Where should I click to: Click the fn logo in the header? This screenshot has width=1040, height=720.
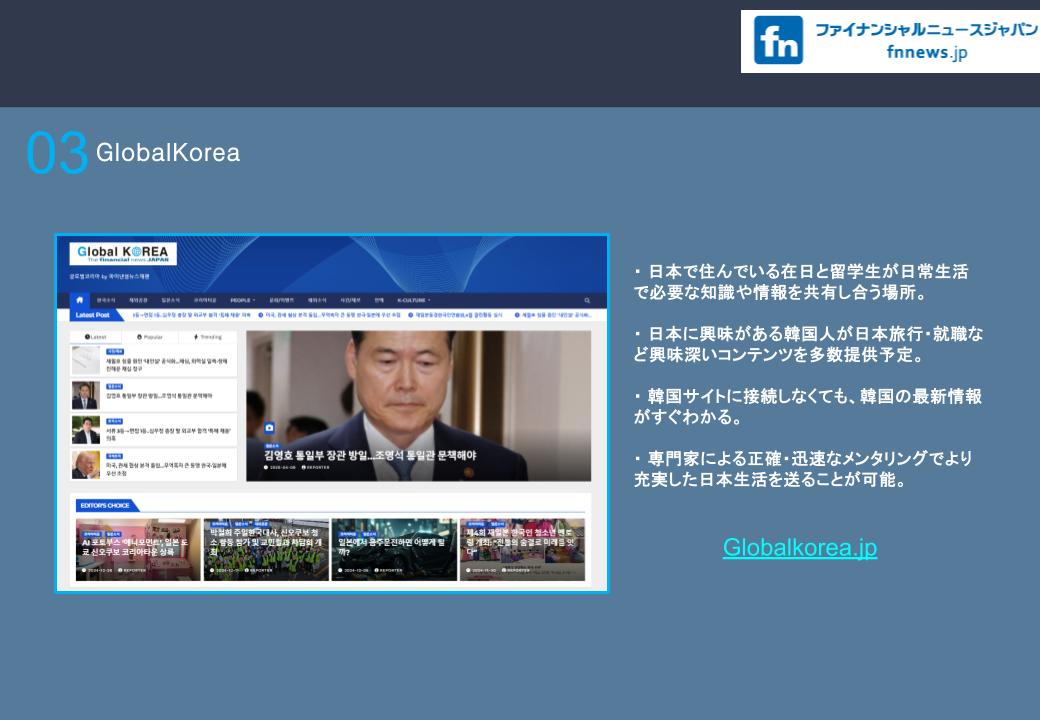pyautogui.click(x=778, y=40)
